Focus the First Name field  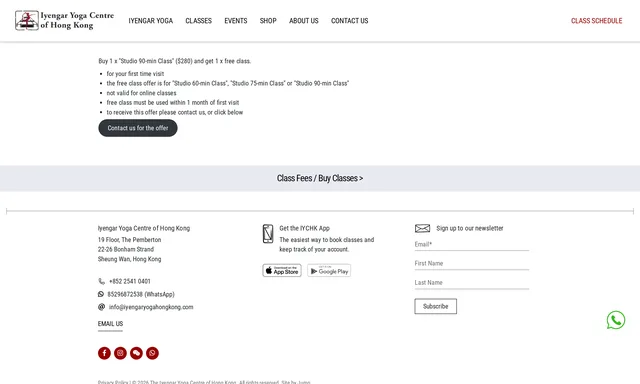coord(472,264)
